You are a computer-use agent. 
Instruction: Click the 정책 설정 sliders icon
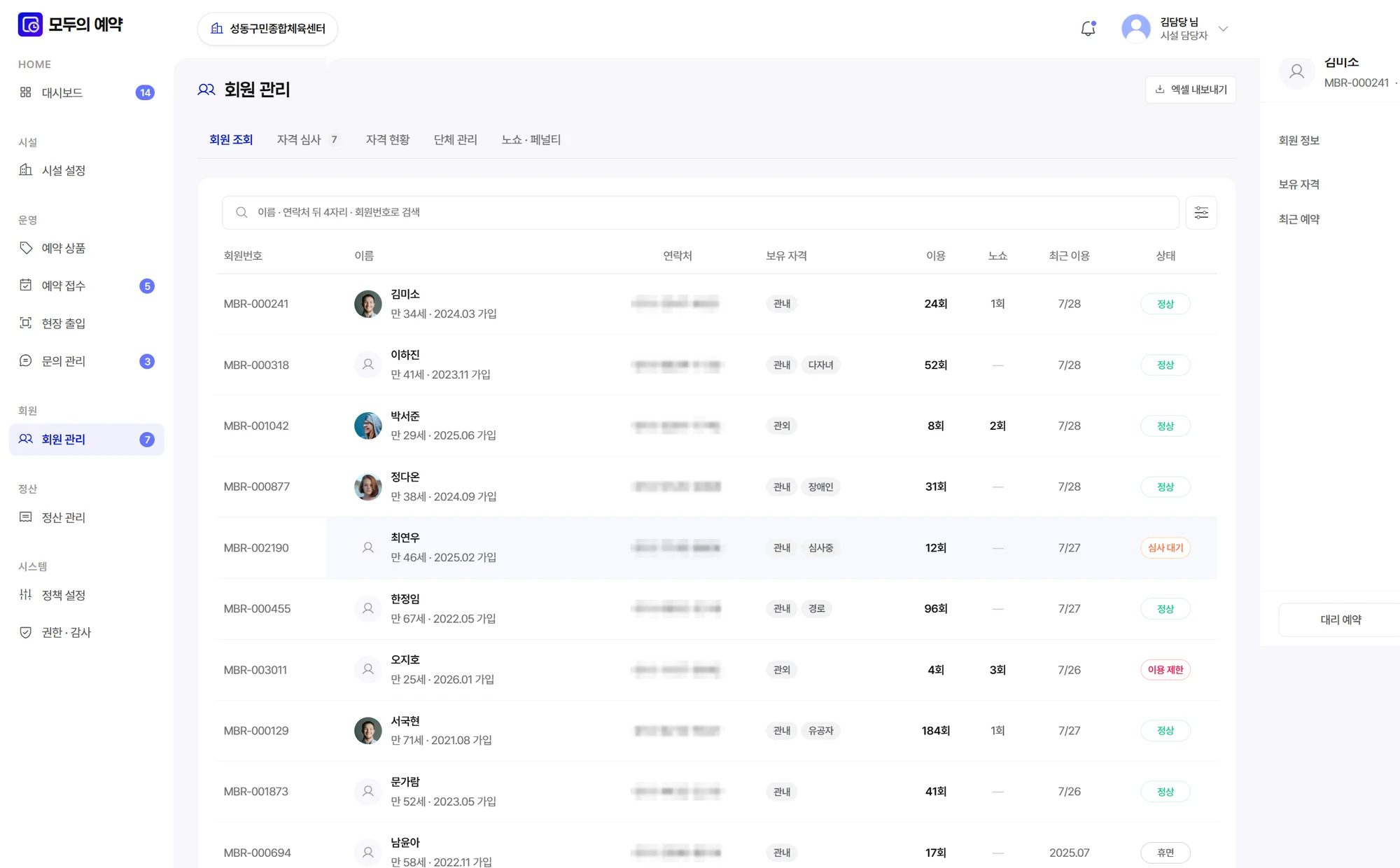coord(26,595)
